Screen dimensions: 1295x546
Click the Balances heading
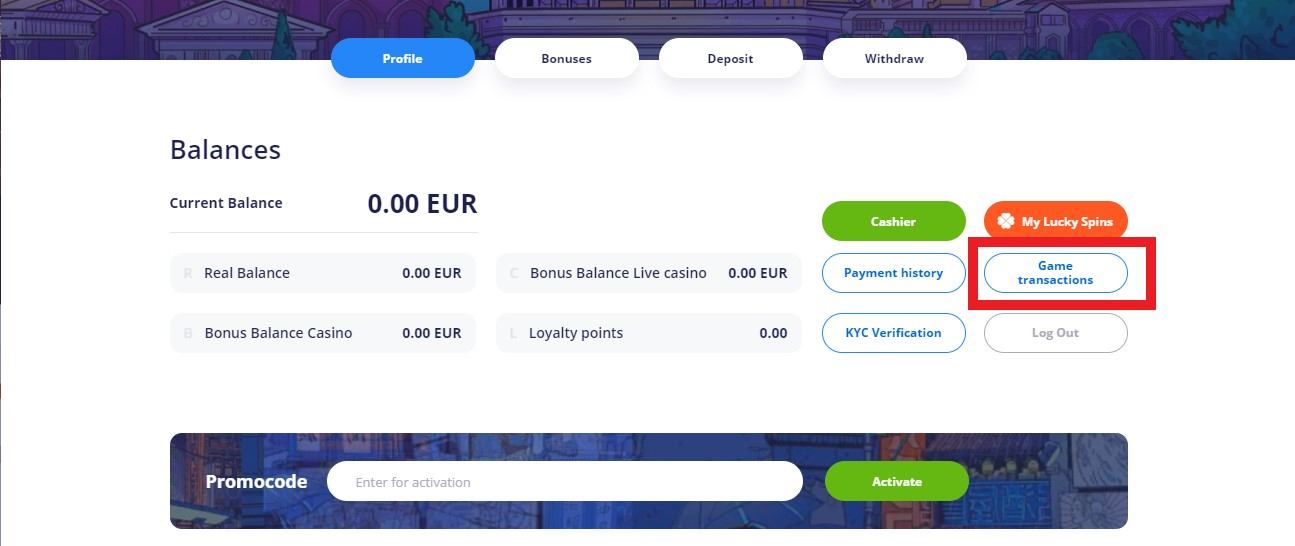click(225, 150)
